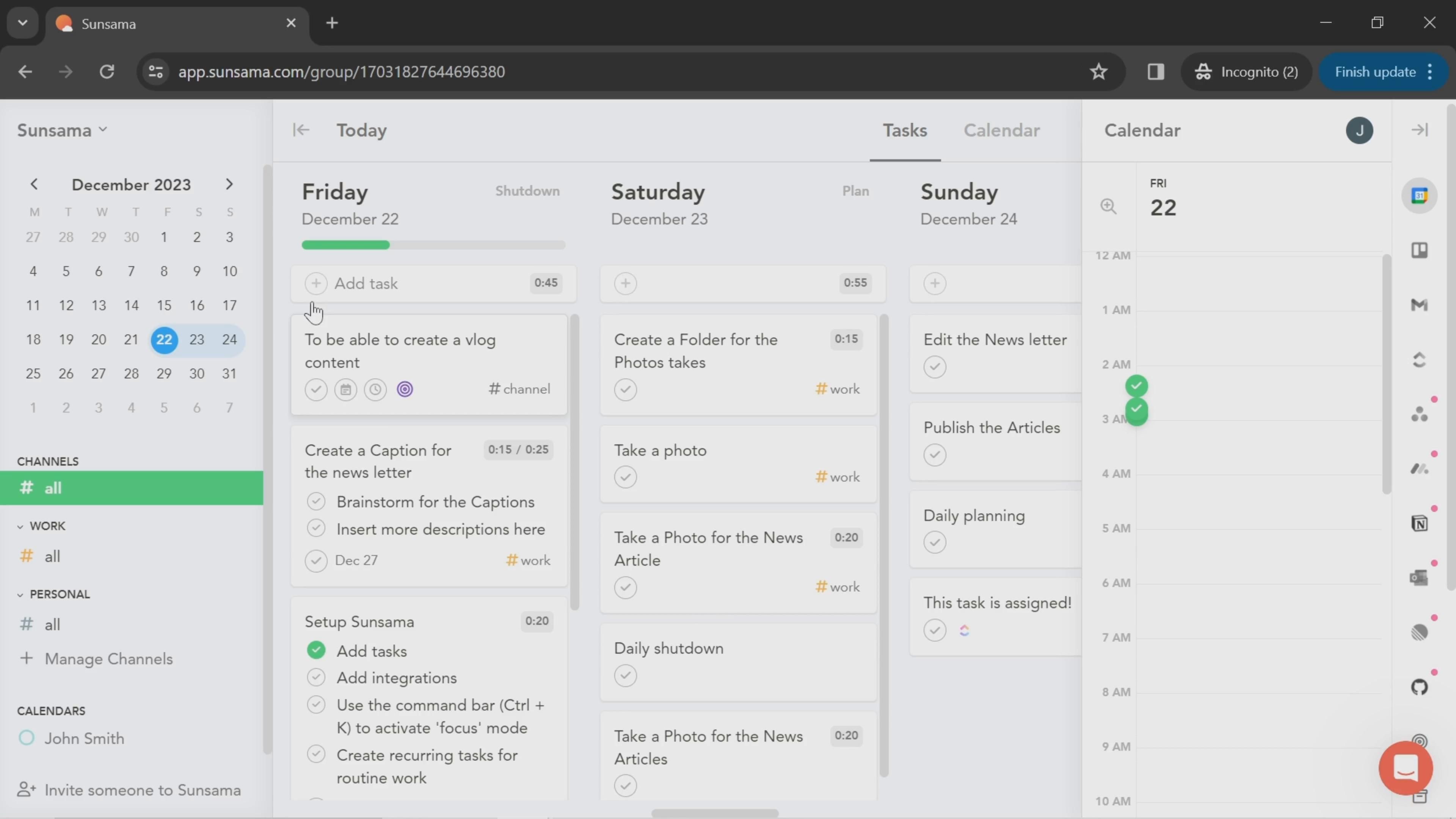Open the Trello integration icon
Screen dimensions: 1456x819
[x=1419, y=250]
